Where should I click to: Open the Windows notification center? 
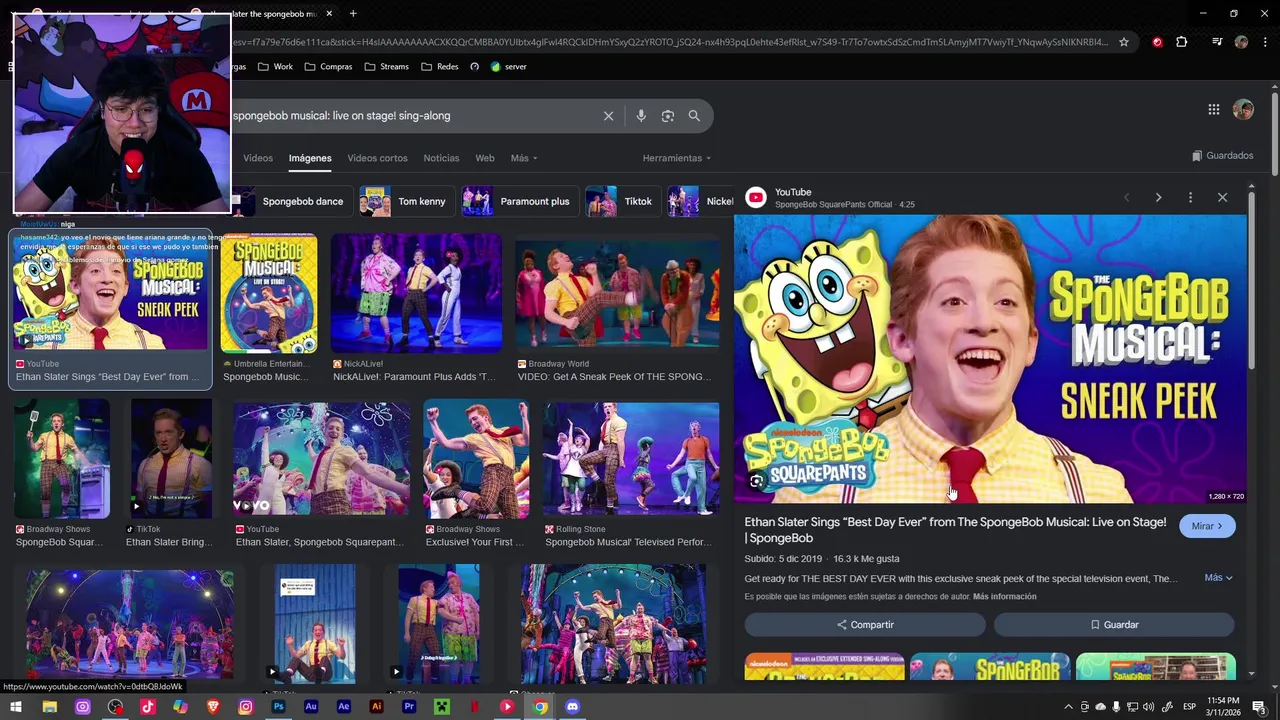coord(1259,707)
